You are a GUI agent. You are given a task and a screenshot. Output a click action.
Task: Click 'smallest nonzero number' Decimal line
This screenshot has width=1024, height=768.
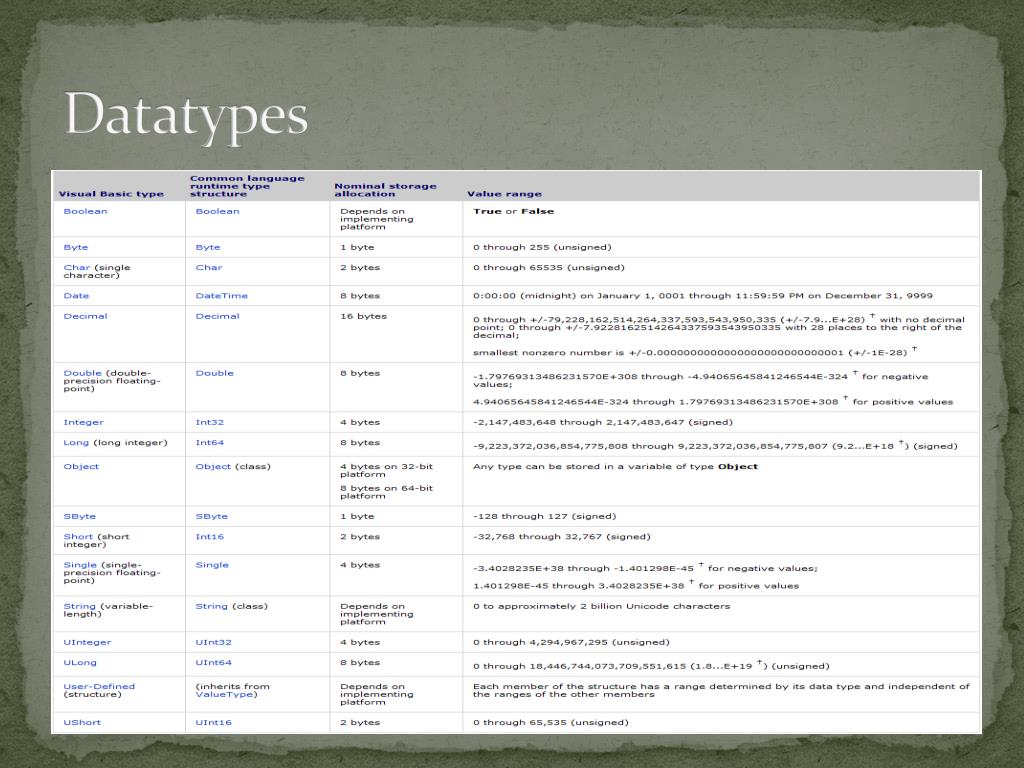point(695,352)
